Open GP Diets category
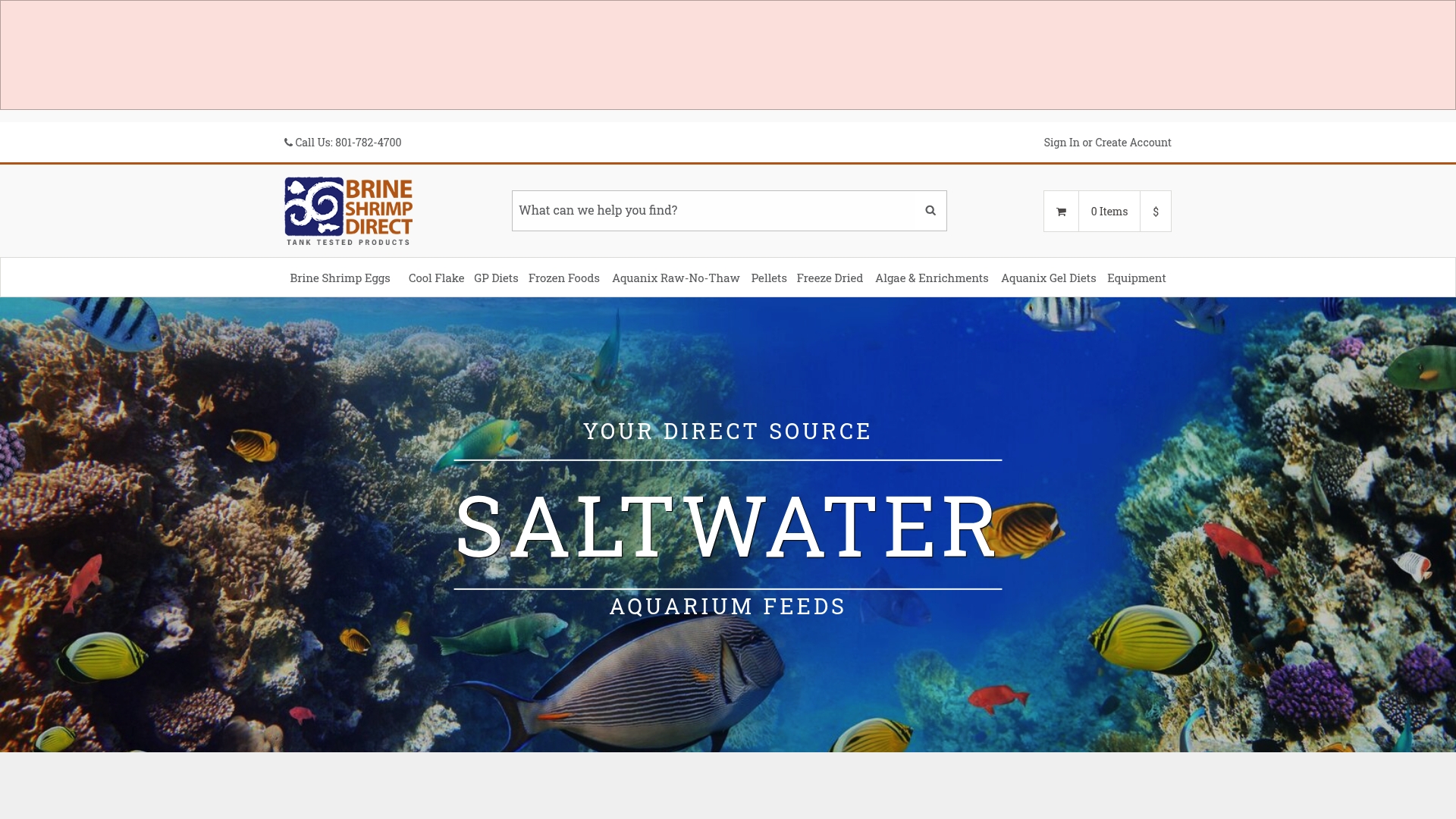This screenshot has width=1456, height=819. coord(496,278)
